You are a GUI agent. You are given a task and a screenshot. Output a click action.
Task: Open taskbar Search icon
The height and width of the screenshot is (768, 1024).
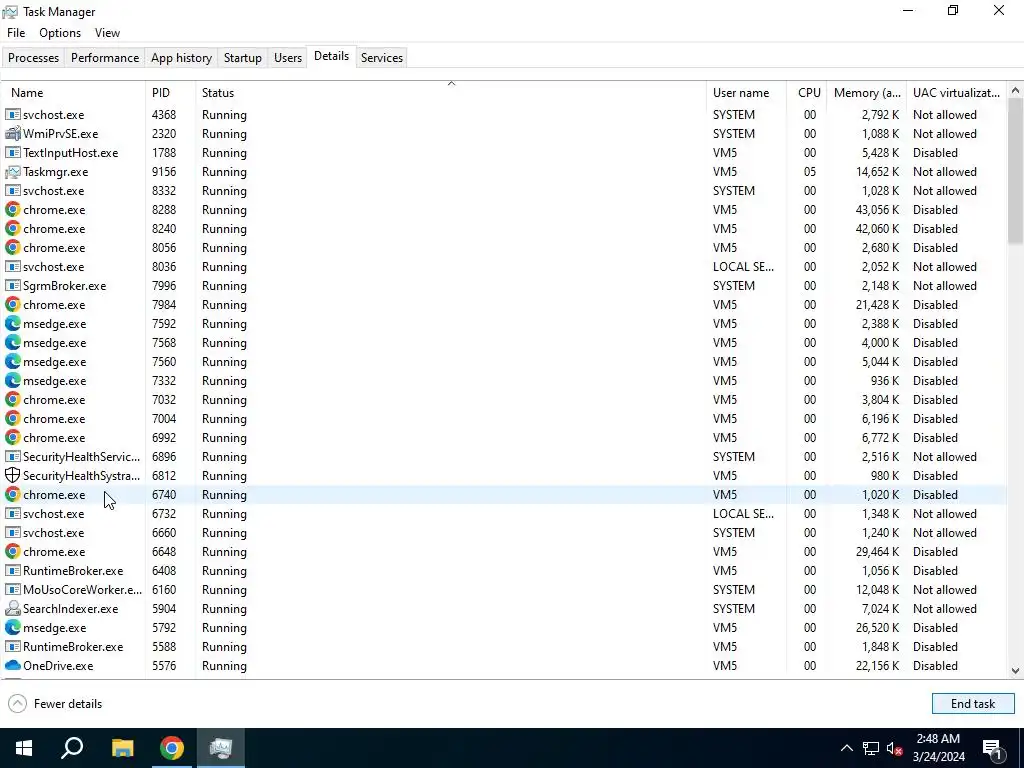[x=72, y=748]
